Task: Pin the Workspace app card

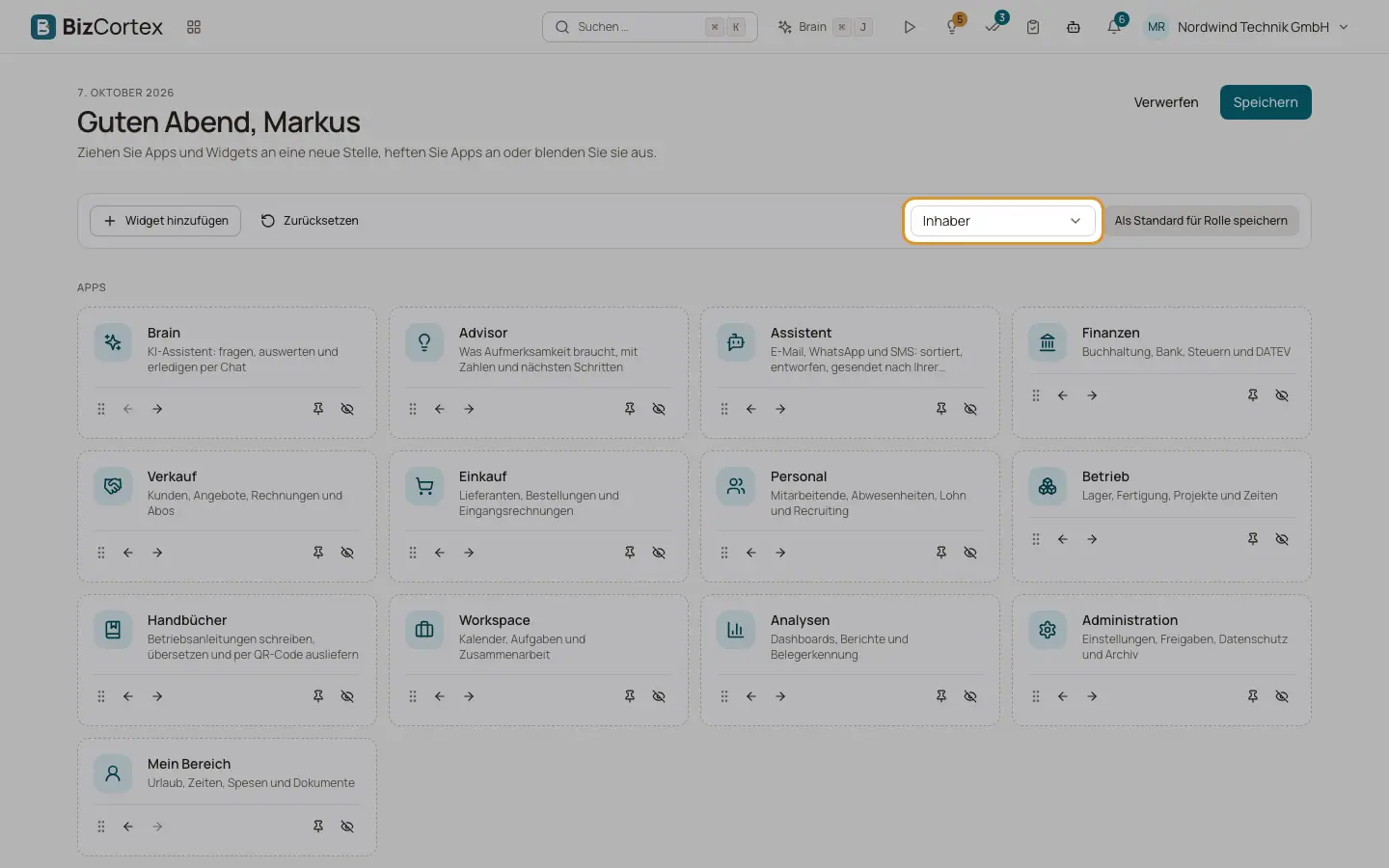Action: (630, 696)
